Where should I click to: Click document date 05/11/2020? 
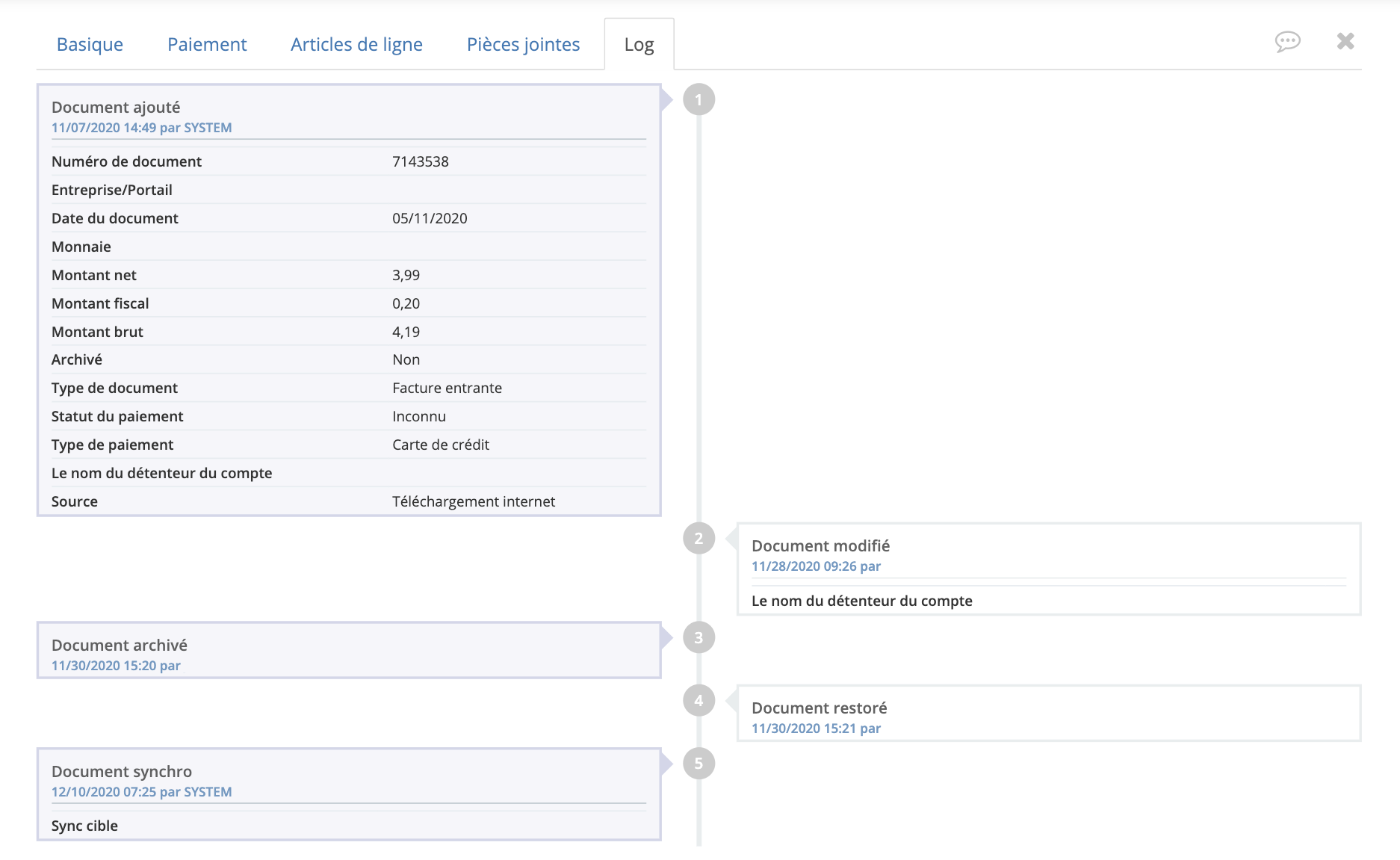point(430,218)
